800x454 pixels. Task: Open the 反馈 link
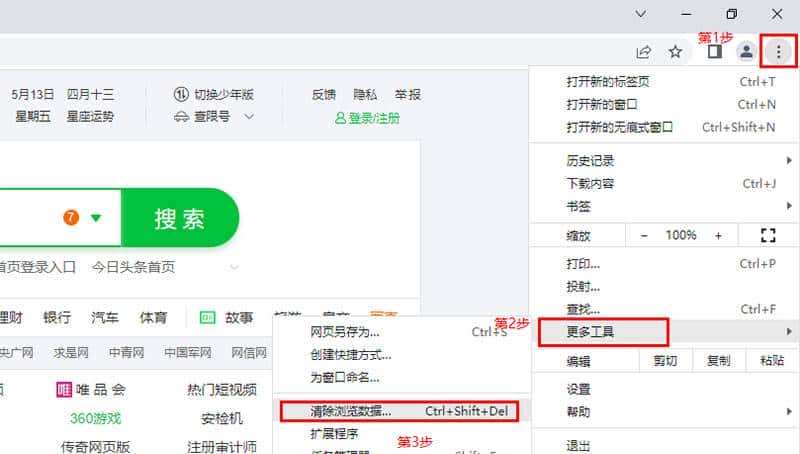(x=324, y=94)
